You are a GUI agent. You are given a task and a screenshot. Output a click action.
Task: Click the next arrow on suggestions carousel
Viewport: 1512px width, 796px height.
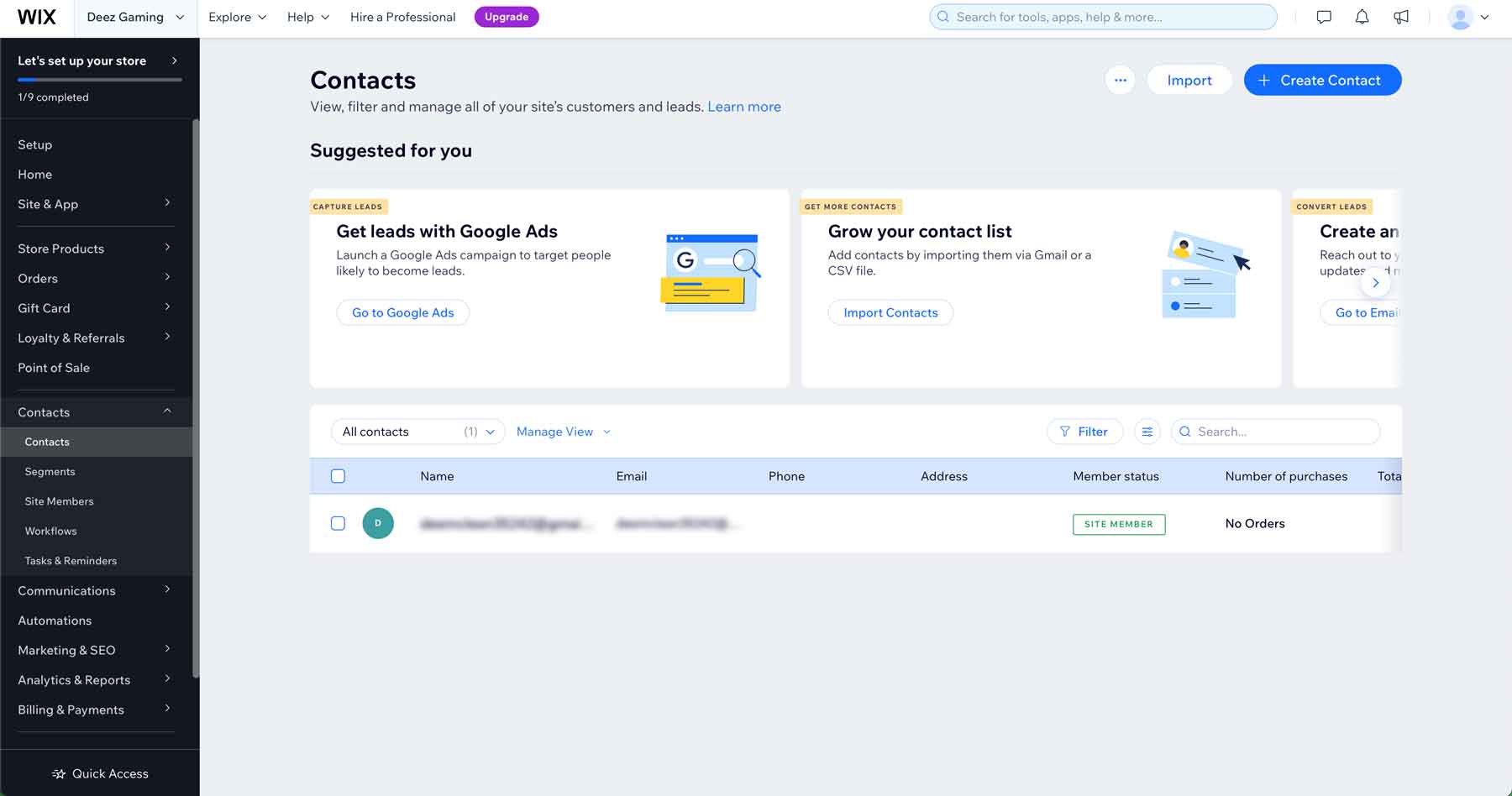pos(1375,283)
